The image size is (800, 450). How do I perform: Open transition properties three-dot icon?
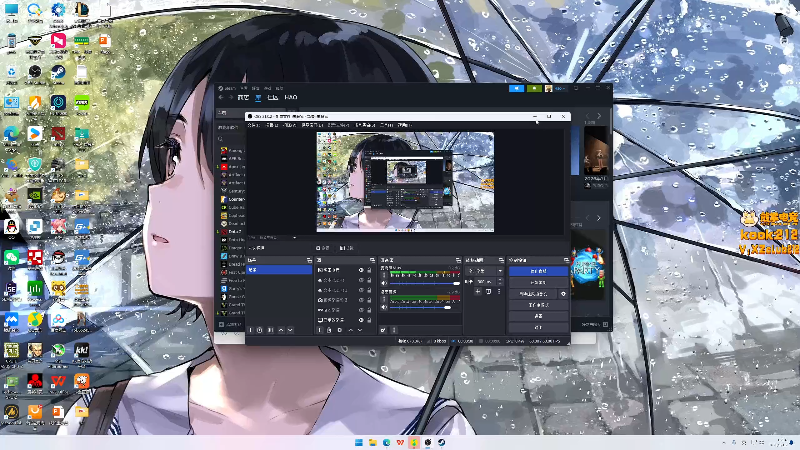[x=499, y=291]
